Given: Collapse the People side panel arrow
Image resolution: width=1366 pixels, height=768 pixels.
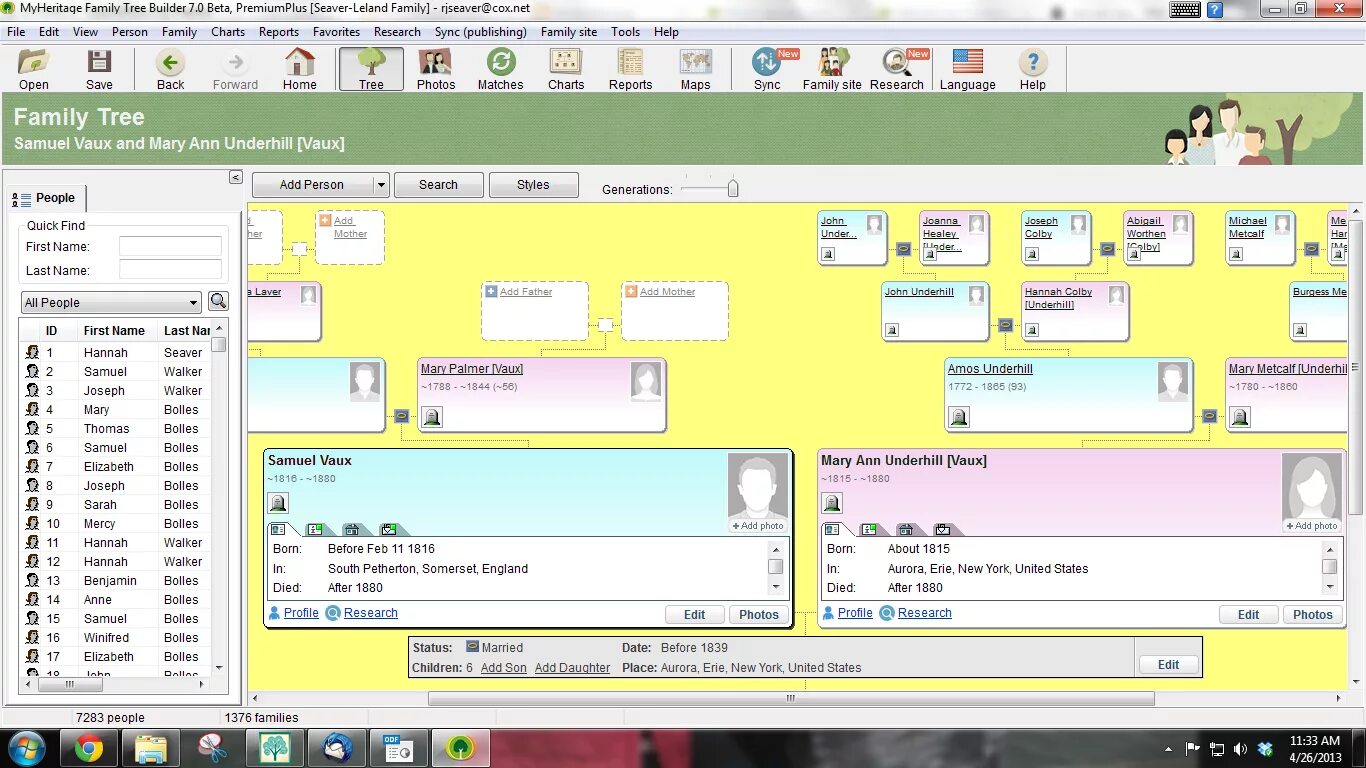Looking at the screenshot, I should (236, 177).
